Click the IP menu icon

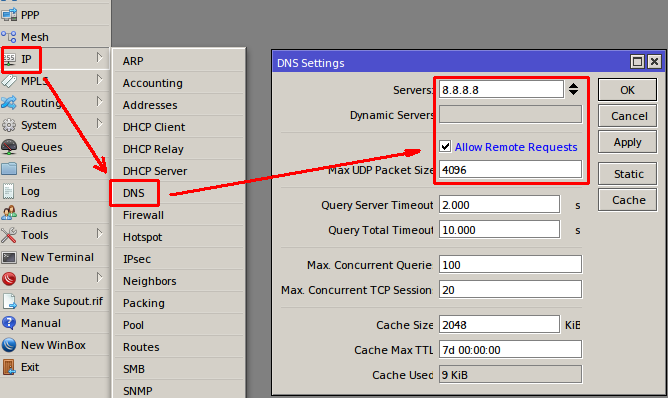point(9,59)
